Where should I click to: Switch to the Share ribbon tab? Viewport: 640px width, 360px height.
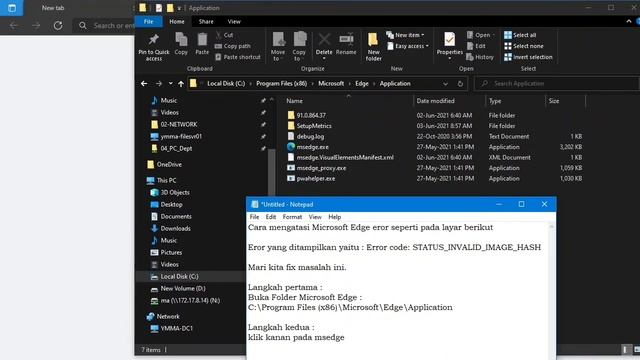[206, 22]
